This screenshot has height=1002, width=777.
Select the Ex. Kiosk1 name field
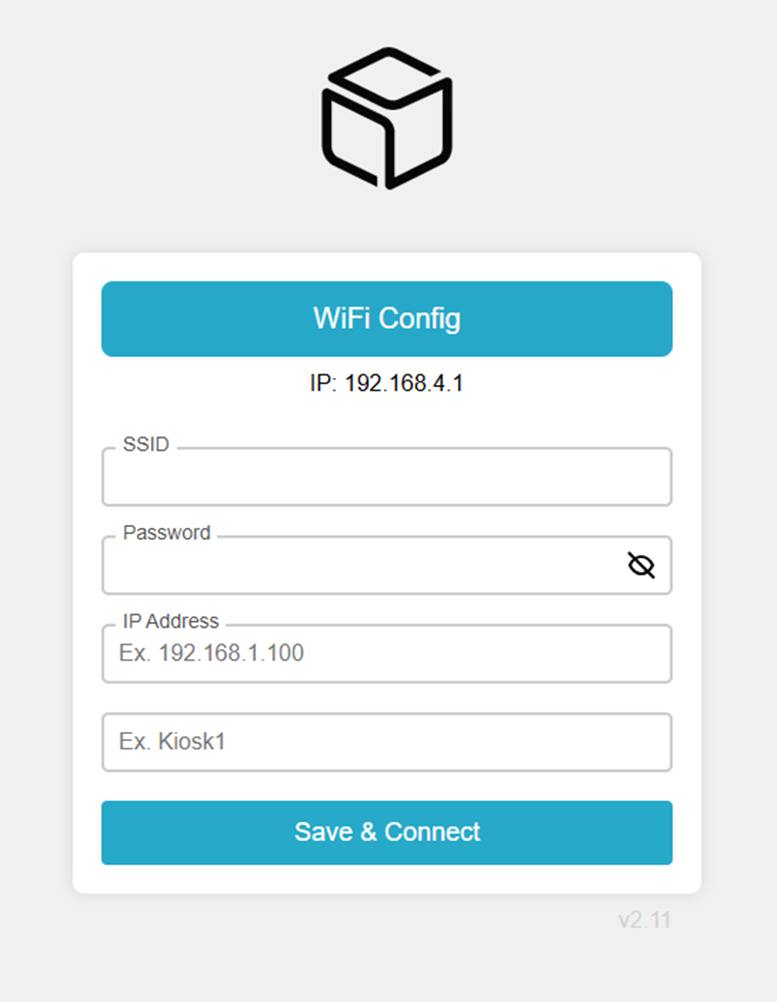[387, 742]
